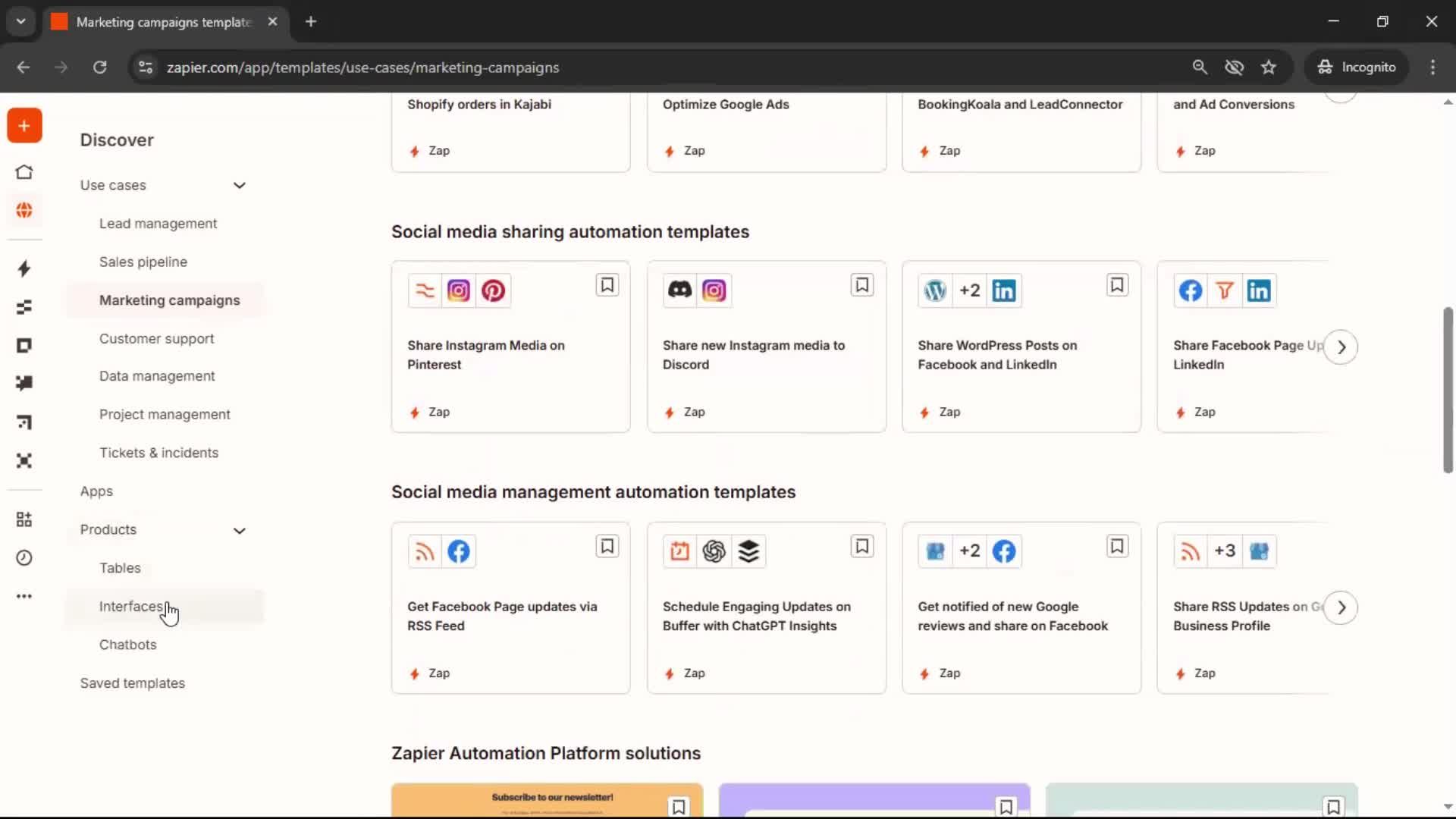Open Home from the left icon rail
Viewport: 1456px width, 819px height.
(x=24, y=172)
